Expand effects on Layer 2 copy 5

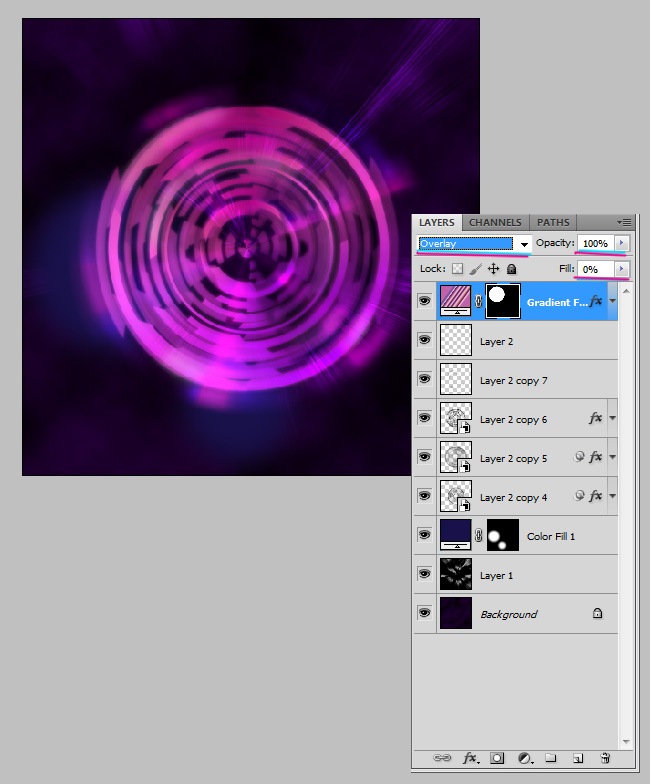pos(612,457)
